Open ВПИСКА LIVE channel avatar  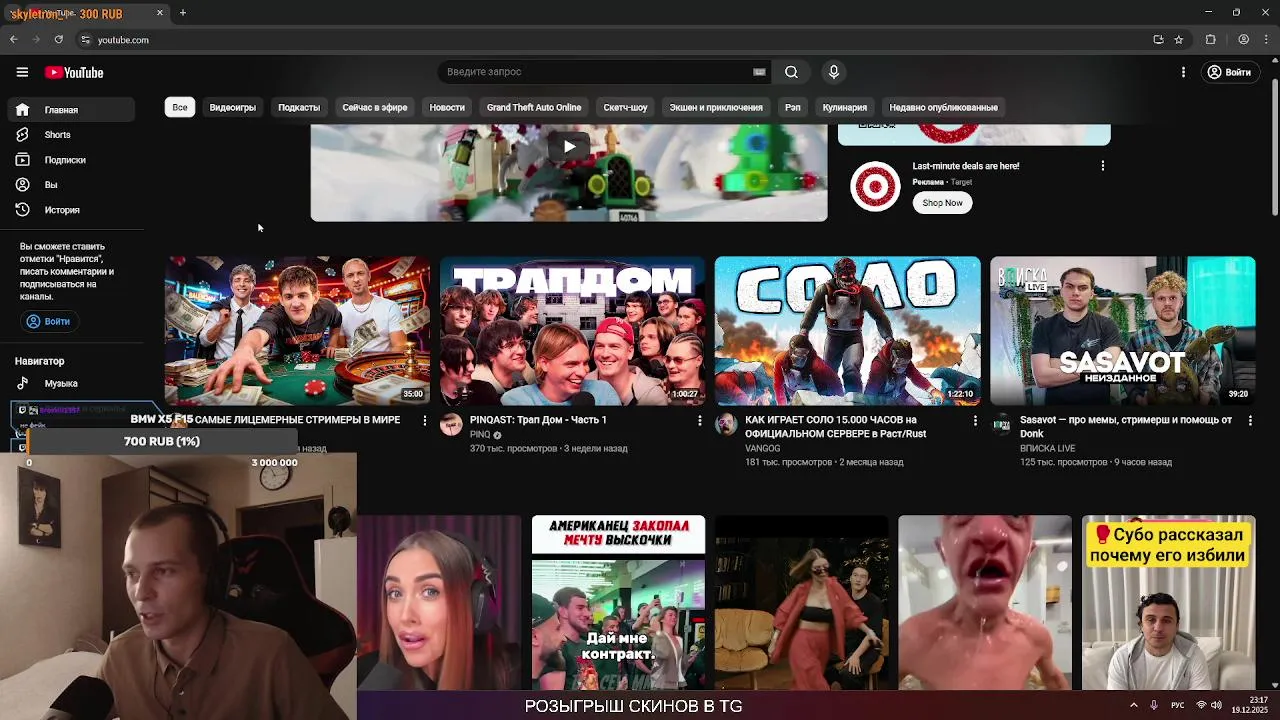pyautogui.click(x=1001, y=424)
